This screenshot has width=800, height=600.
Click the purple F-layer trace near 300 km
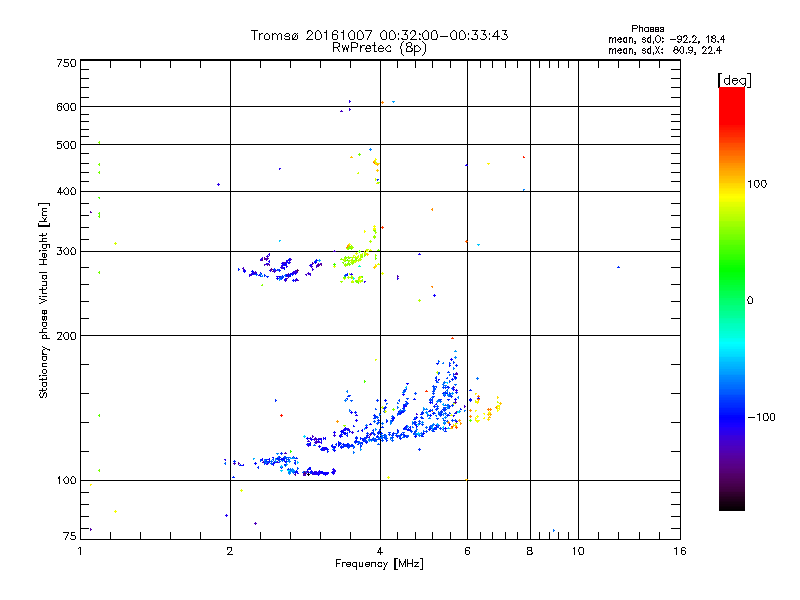(280, 267)
